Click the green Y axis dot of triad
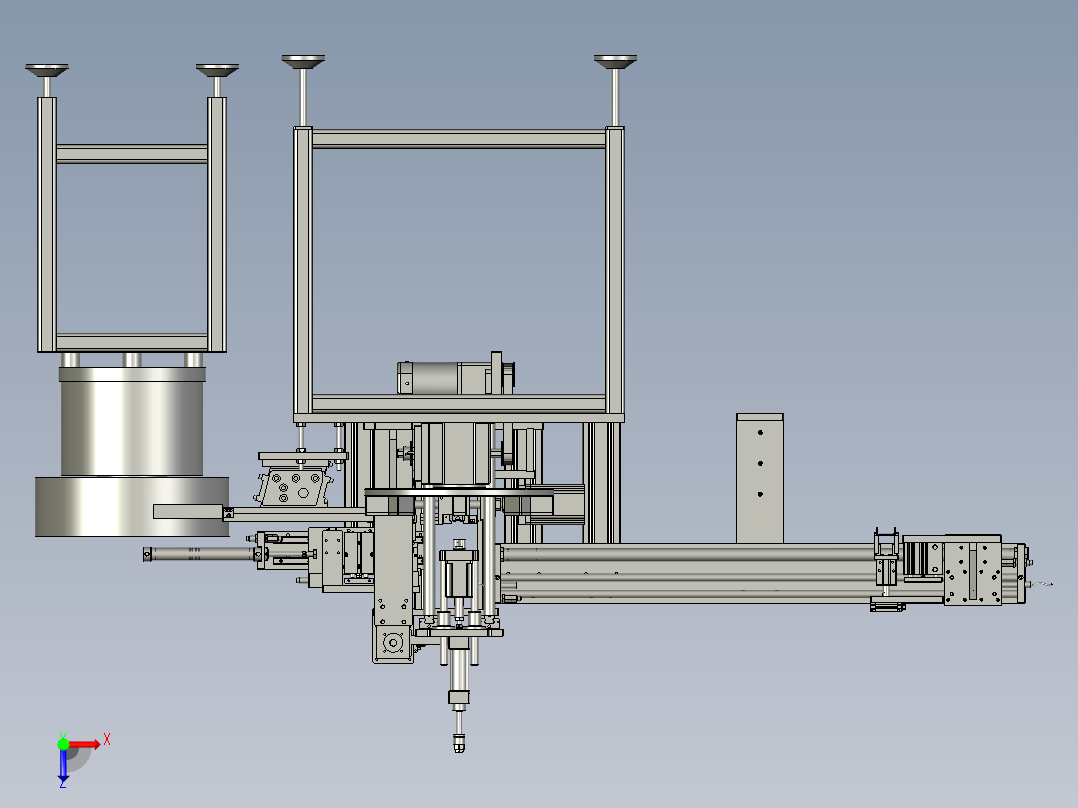 click(63, 744)
